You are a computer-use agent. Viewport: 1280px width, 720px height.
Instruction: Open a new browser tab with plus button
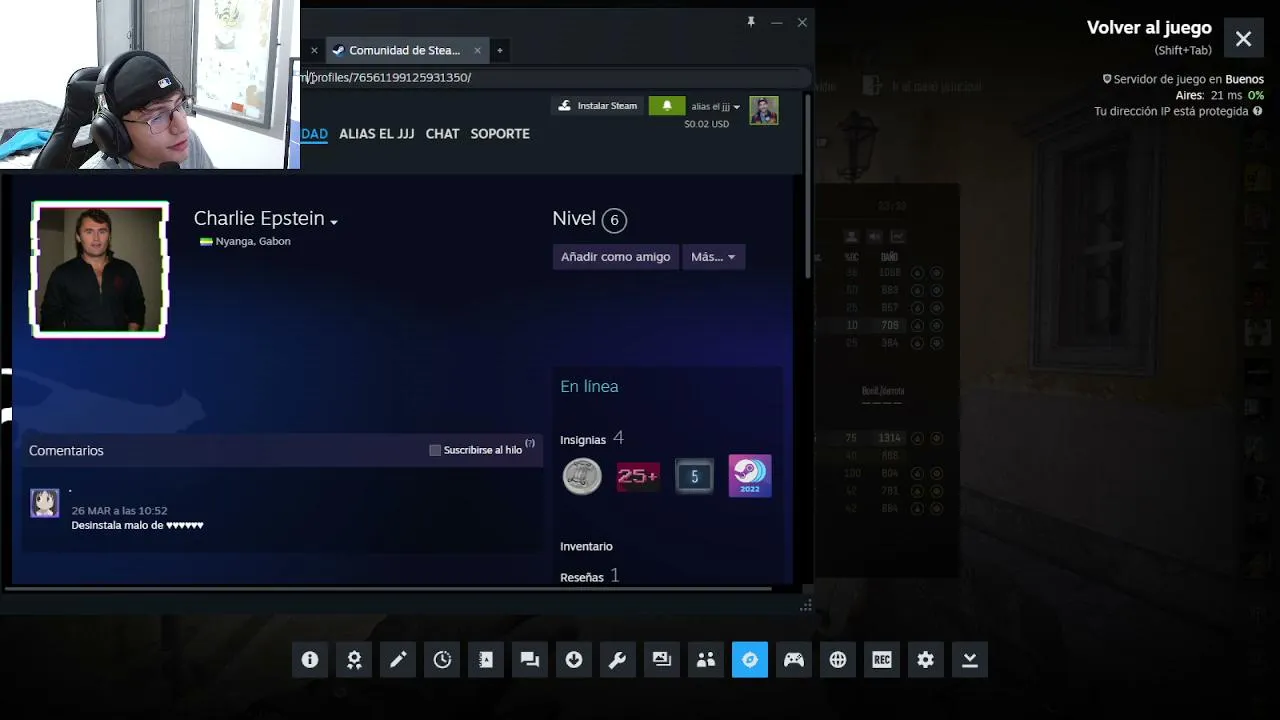coord(500,50)
